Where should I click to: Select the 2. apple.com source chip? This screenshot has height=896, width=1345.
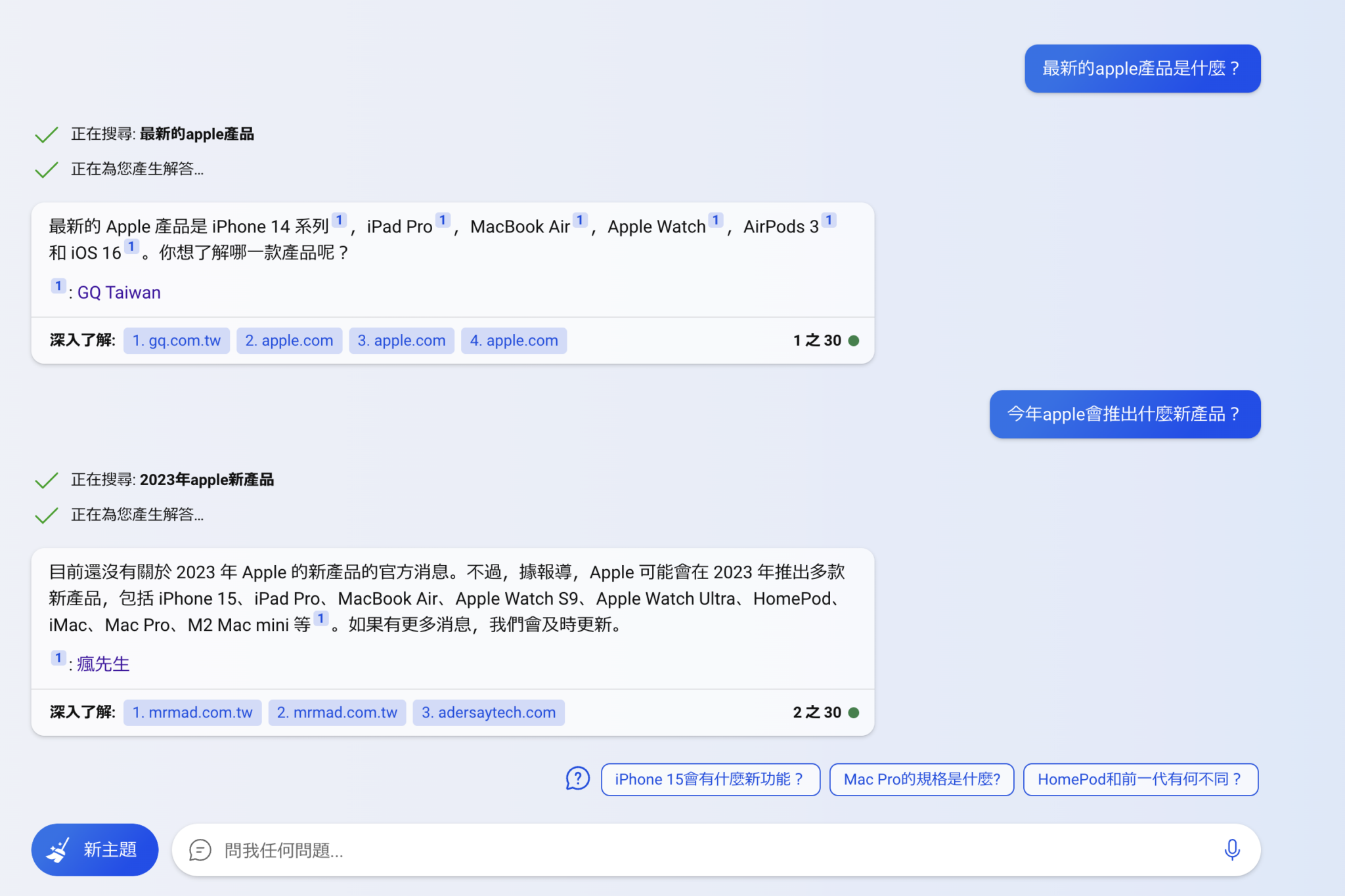click(289, 340)
